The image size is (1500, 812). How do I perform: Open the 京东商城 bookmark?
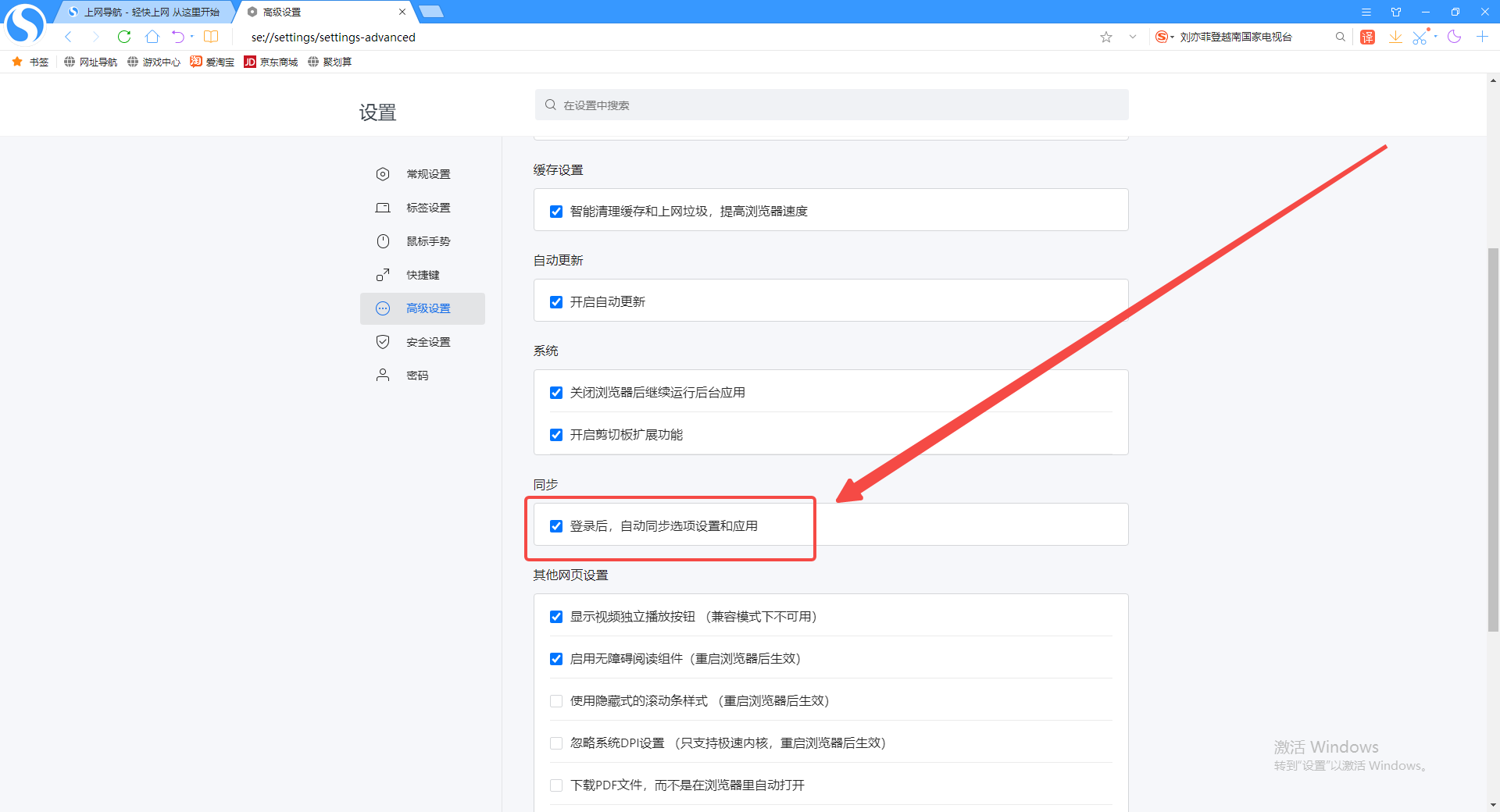(271, 62)
